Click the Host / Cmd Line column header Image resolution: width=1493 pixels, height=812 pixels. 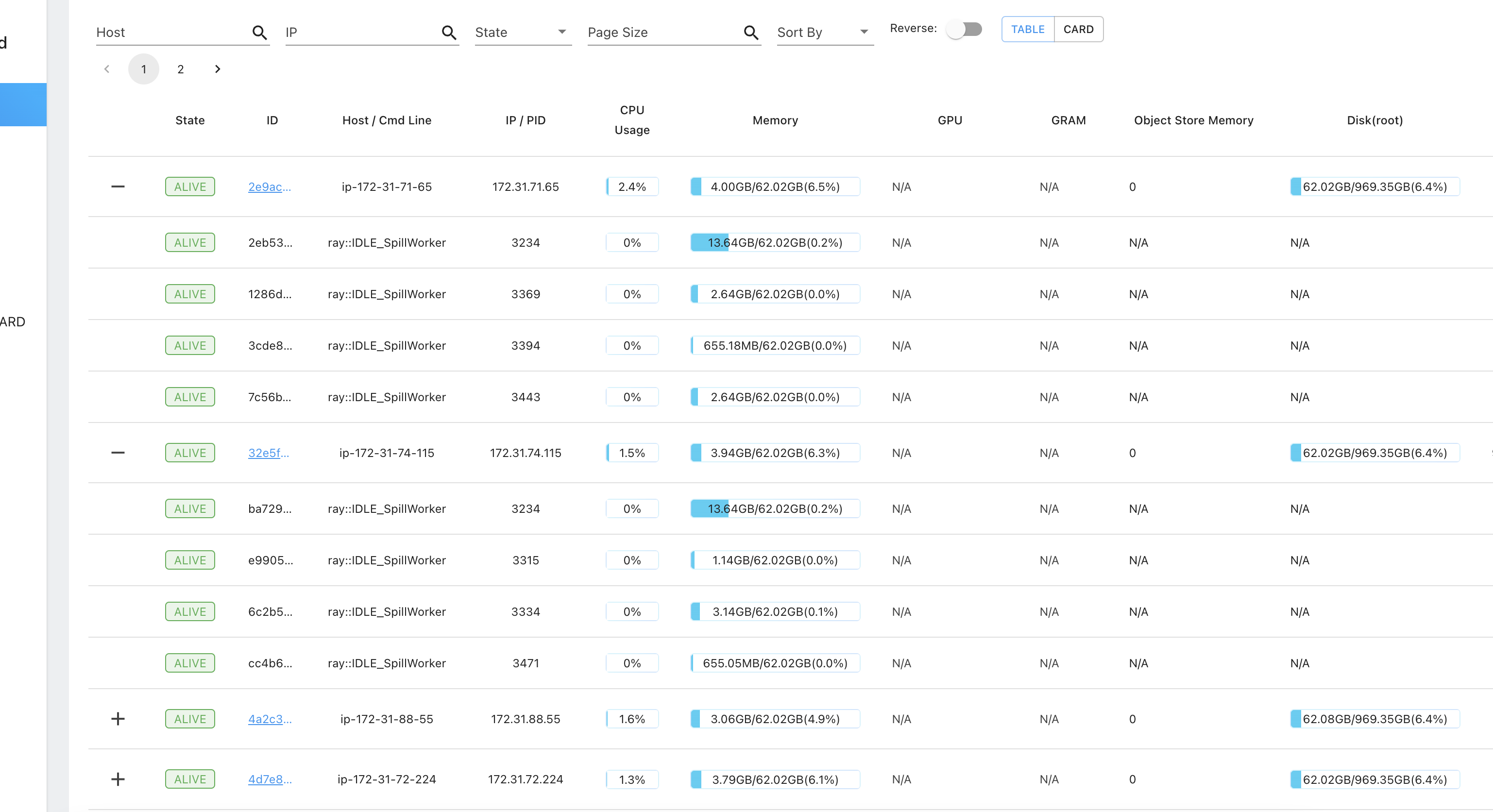click(387, 120)
